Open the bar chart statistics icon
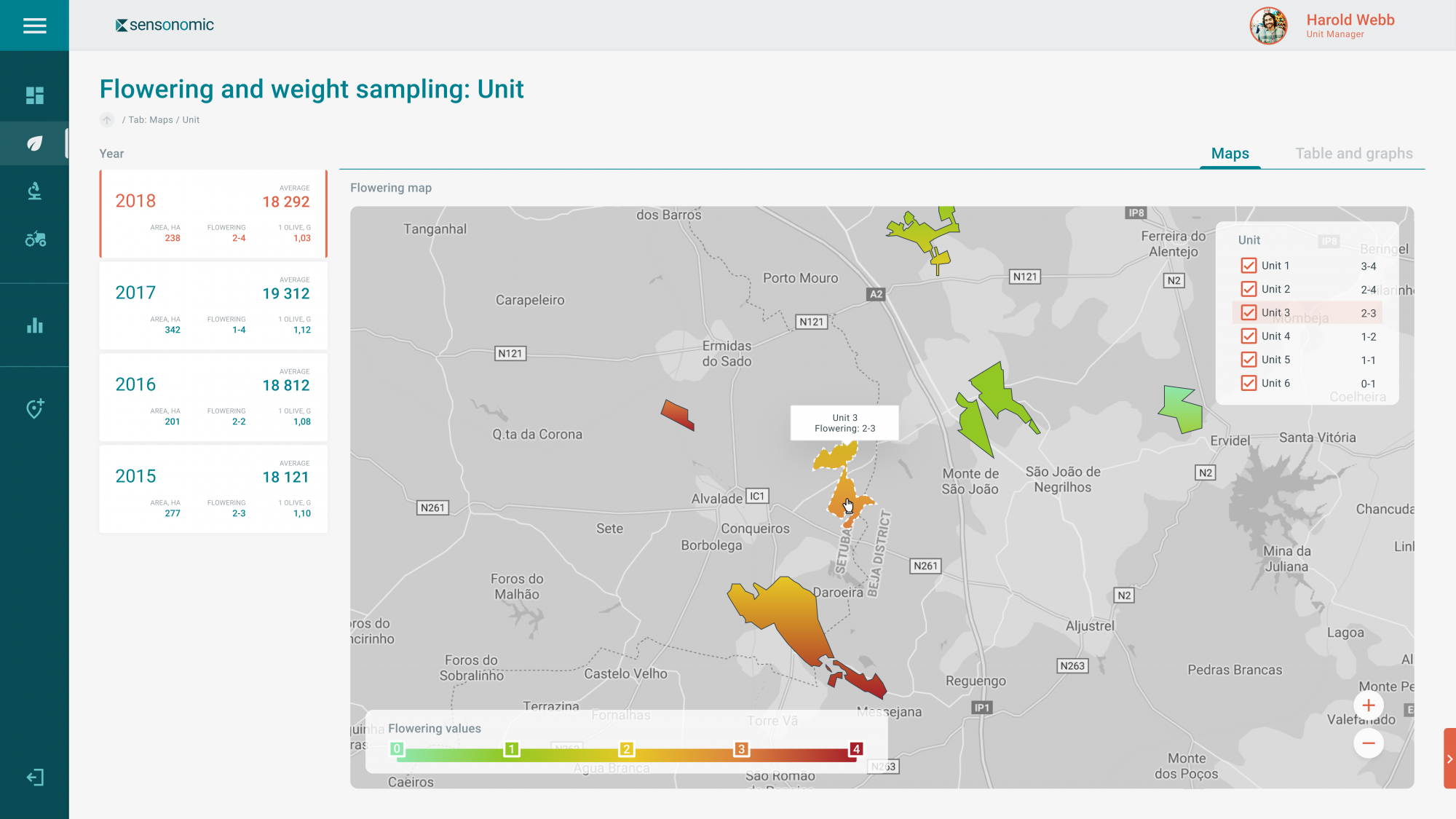Viewport: 1456px width, 819px height. point(34,325)
